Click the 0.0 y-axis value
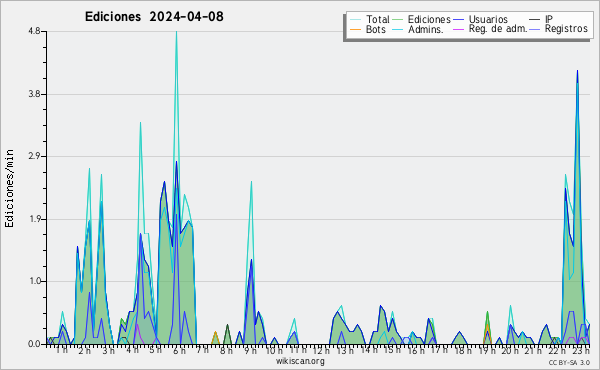 coord(34,344)
